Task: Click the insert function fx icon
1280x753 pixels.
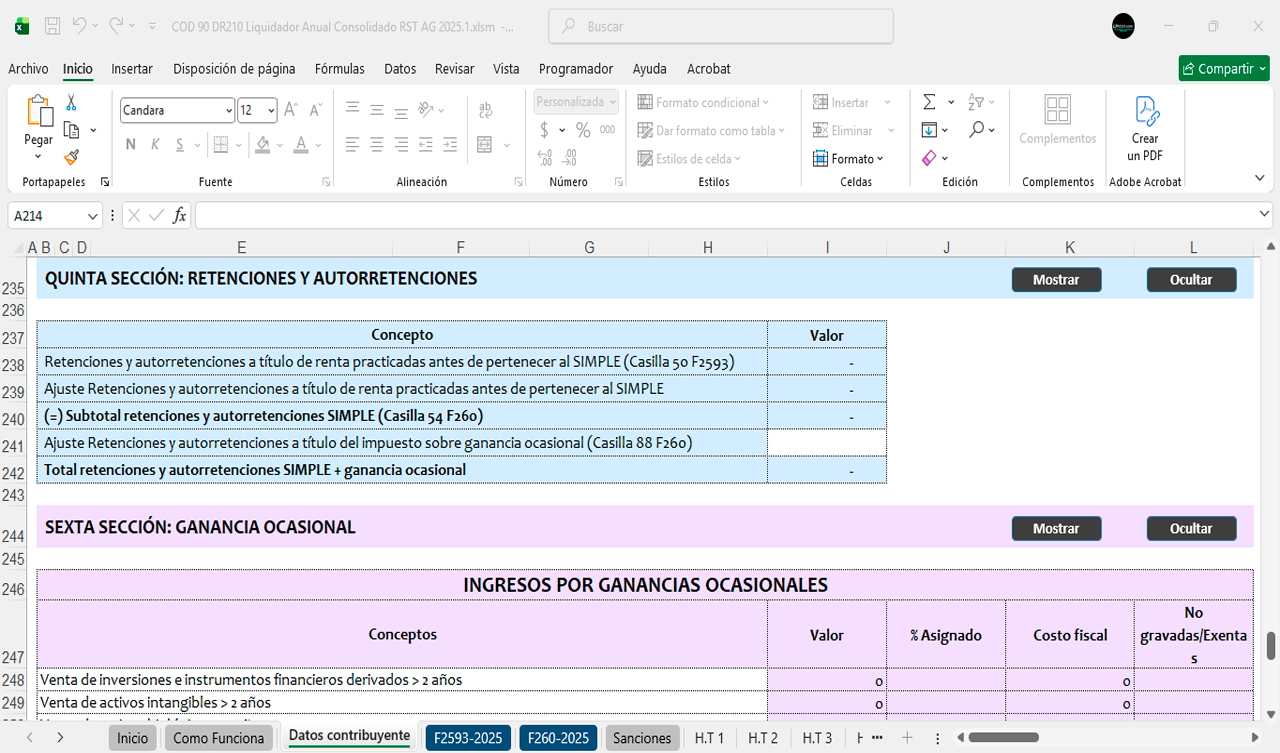Action: [x=179, y=216]
